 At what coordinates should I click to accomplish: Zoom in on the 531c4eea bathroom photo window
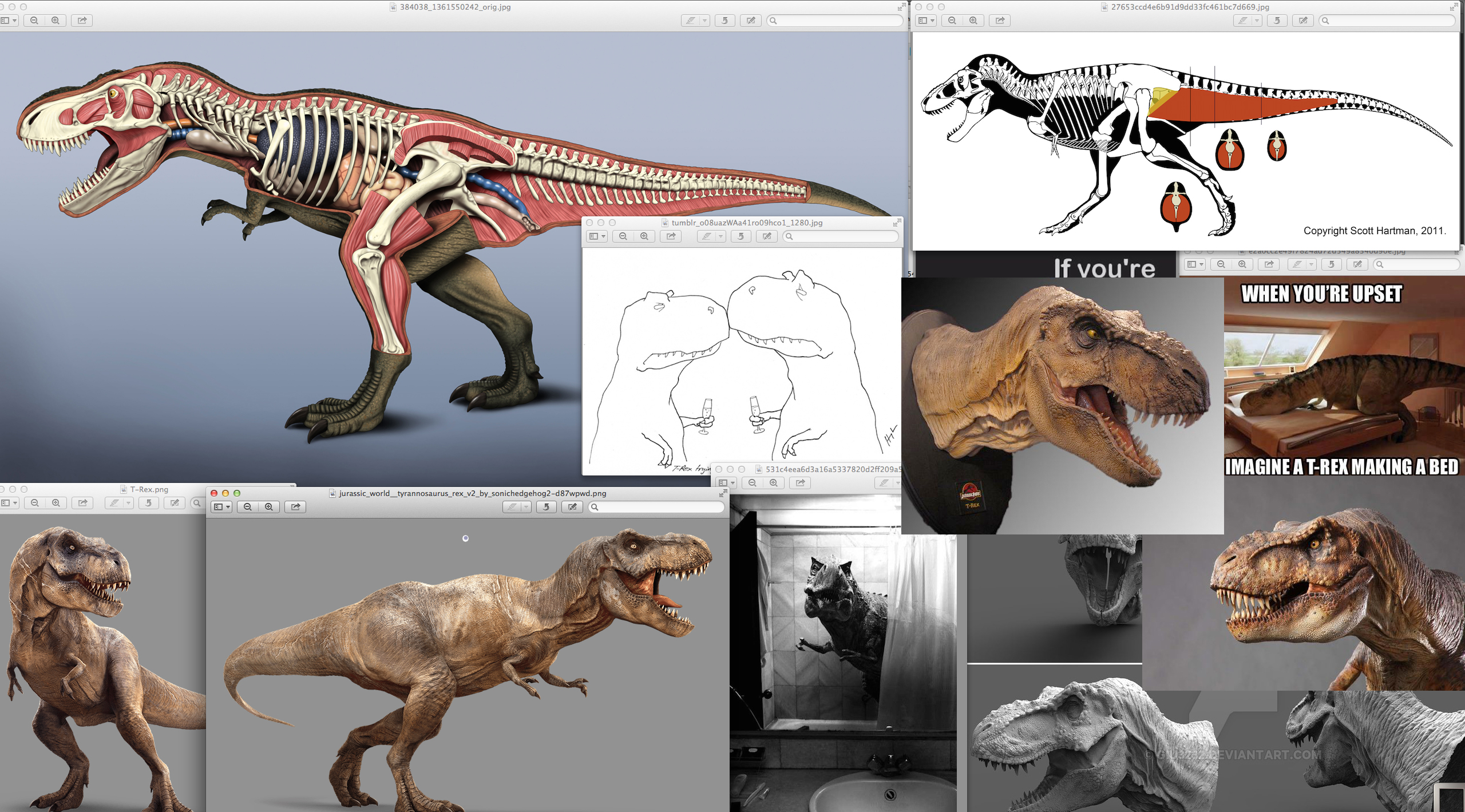coord(774,483)
